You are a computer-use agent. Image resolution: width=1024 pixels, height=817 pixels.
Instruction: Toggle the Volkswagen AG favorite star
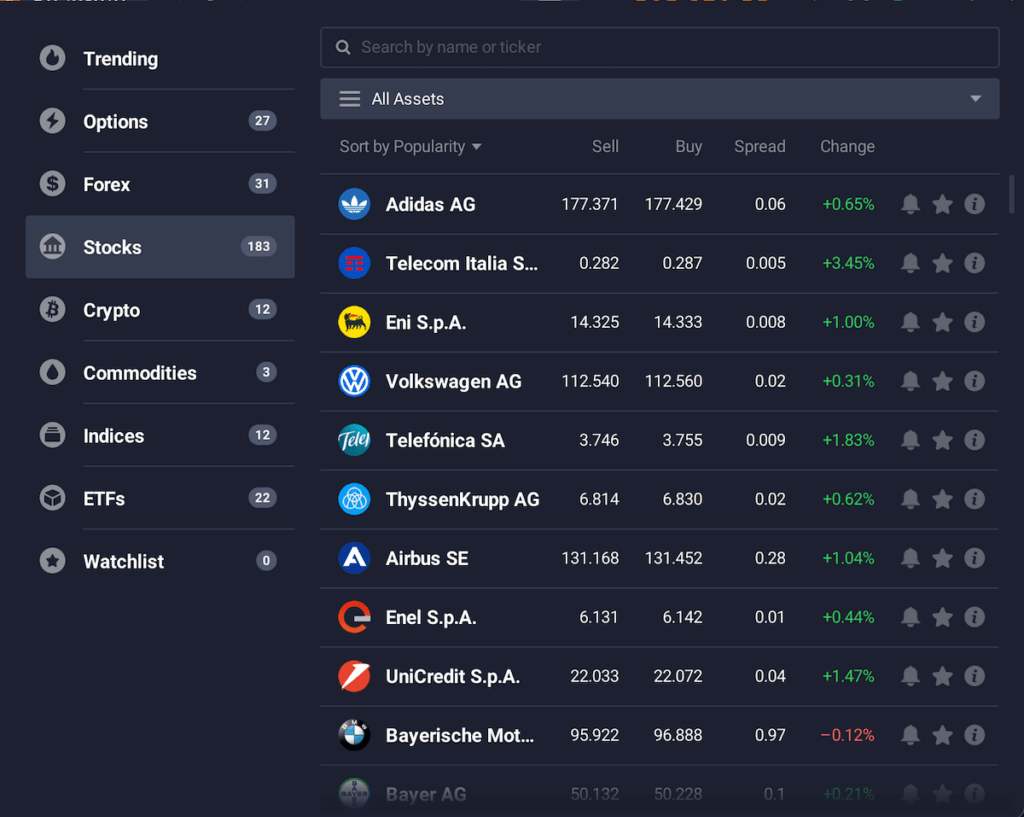pos(942,381)
